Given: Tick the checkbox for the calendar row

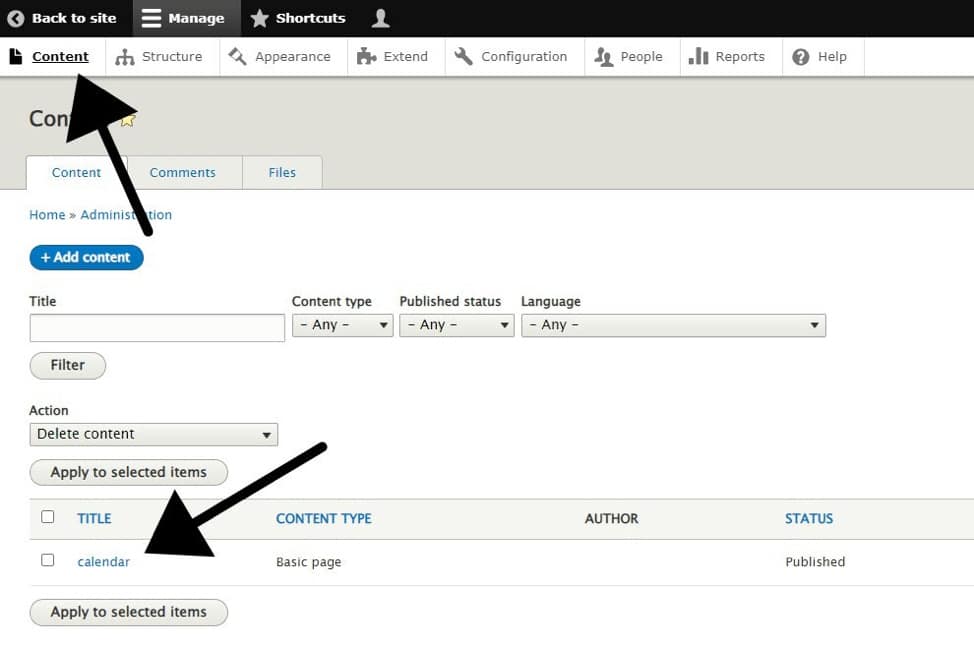Looking at the screenshot, I should (x=48, y=560).
